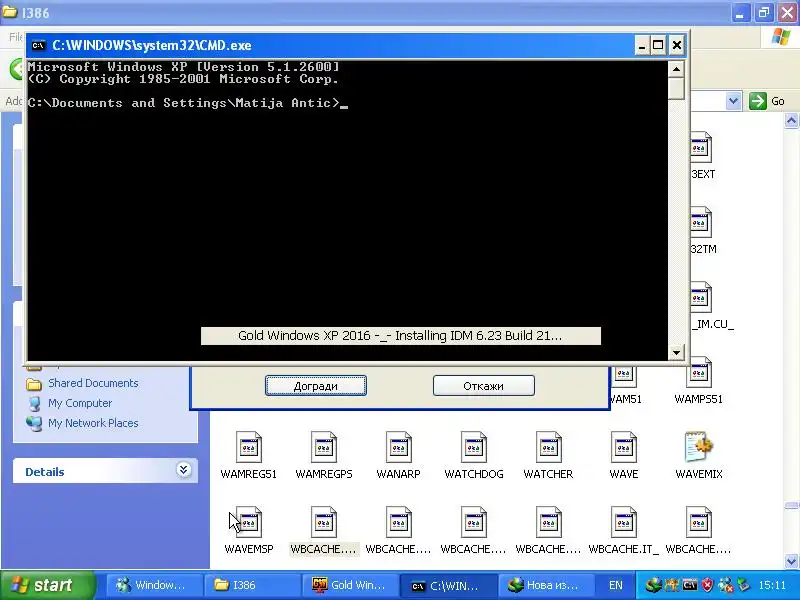The height and width of the screenshot is (600, 800).
Task: Open CMD window system menu icon
Action: (x=38, y=45)
